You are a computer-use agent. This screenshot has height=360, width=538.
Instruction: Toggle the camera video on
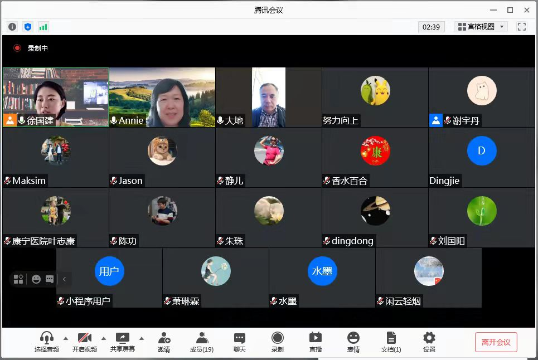84,338
